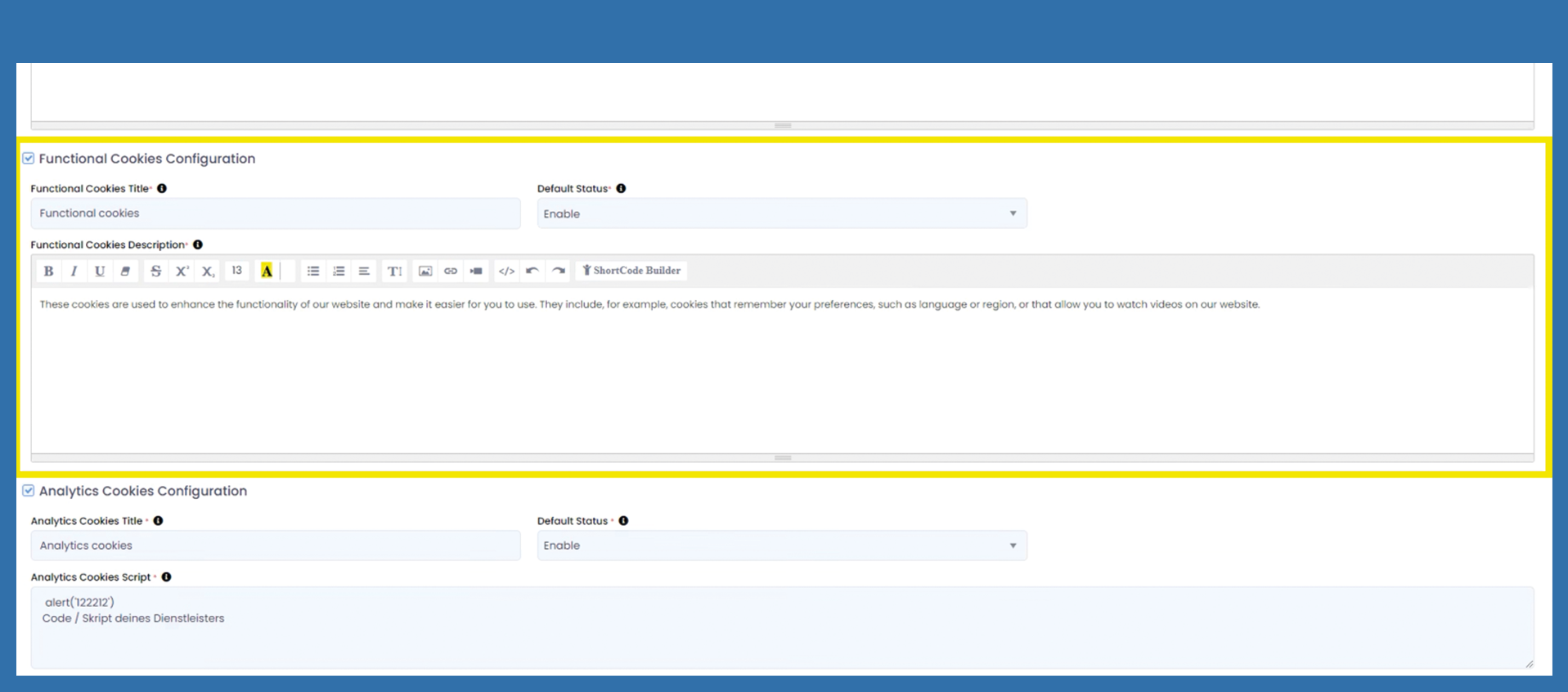
Task: Click the underline formatting icon
Action: tap(100, 271)
